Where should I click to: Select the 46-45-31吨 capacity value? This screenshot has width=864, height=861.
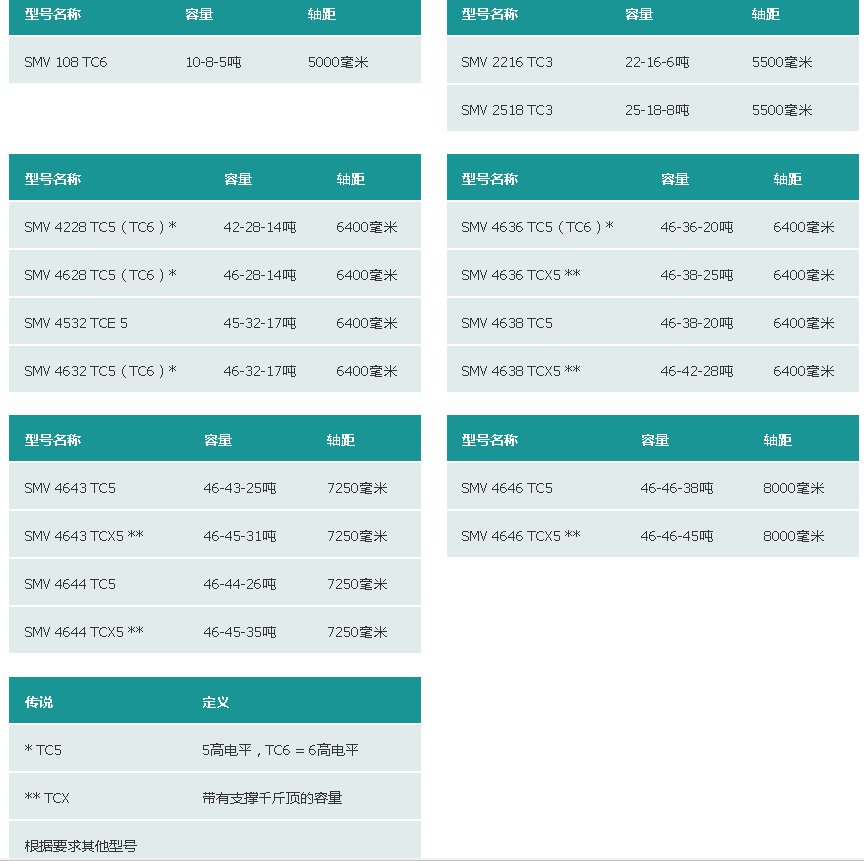pos(240,536)
